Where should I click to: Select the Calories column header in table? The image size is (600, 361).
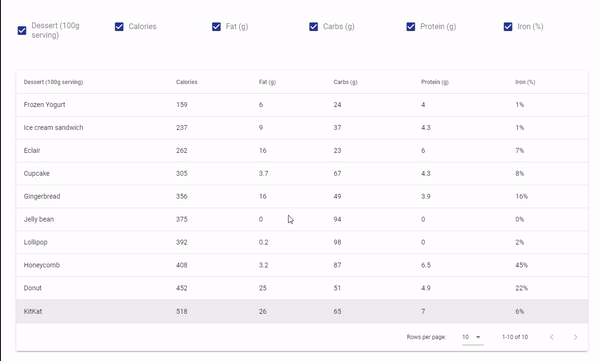[x=187, y=82]
